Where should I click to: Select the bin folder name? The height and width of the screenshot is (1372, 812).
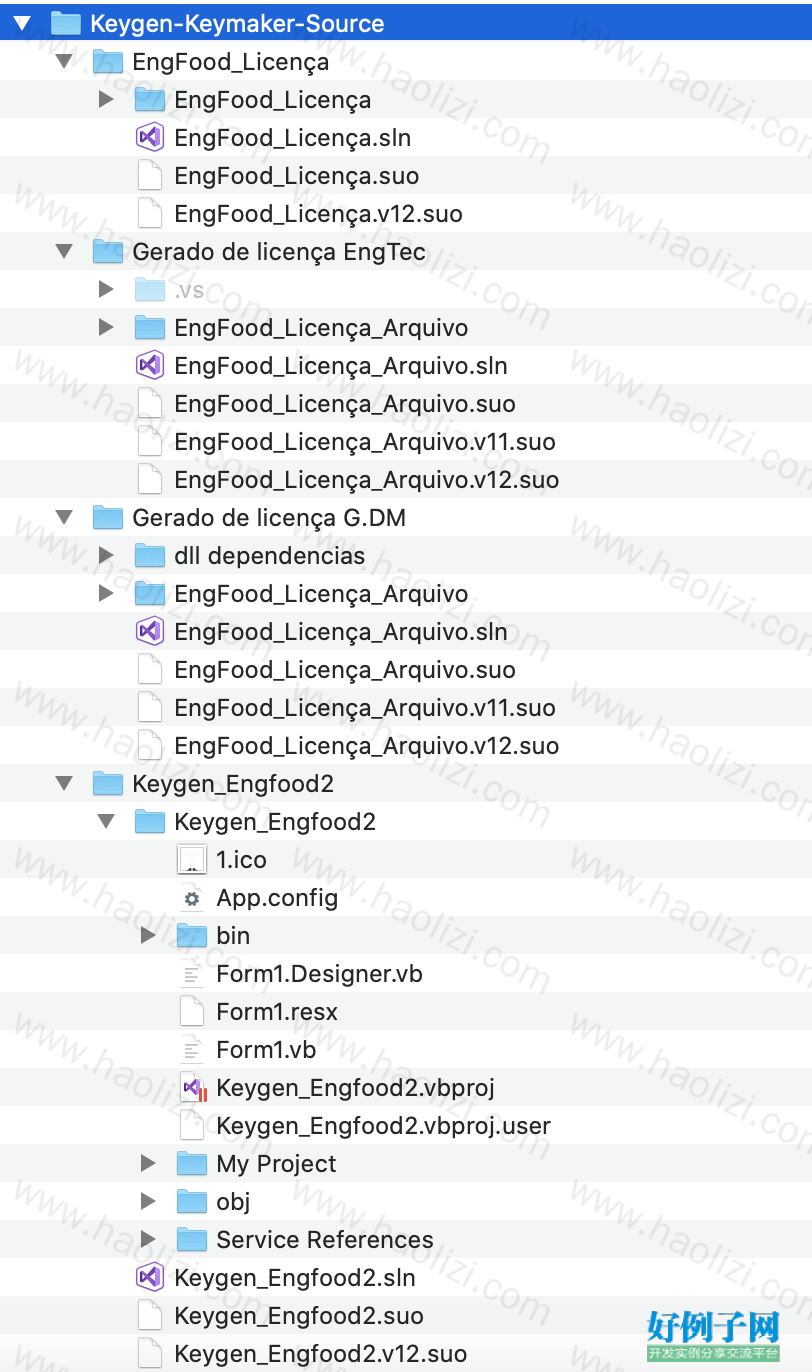[x=233, y=936]
